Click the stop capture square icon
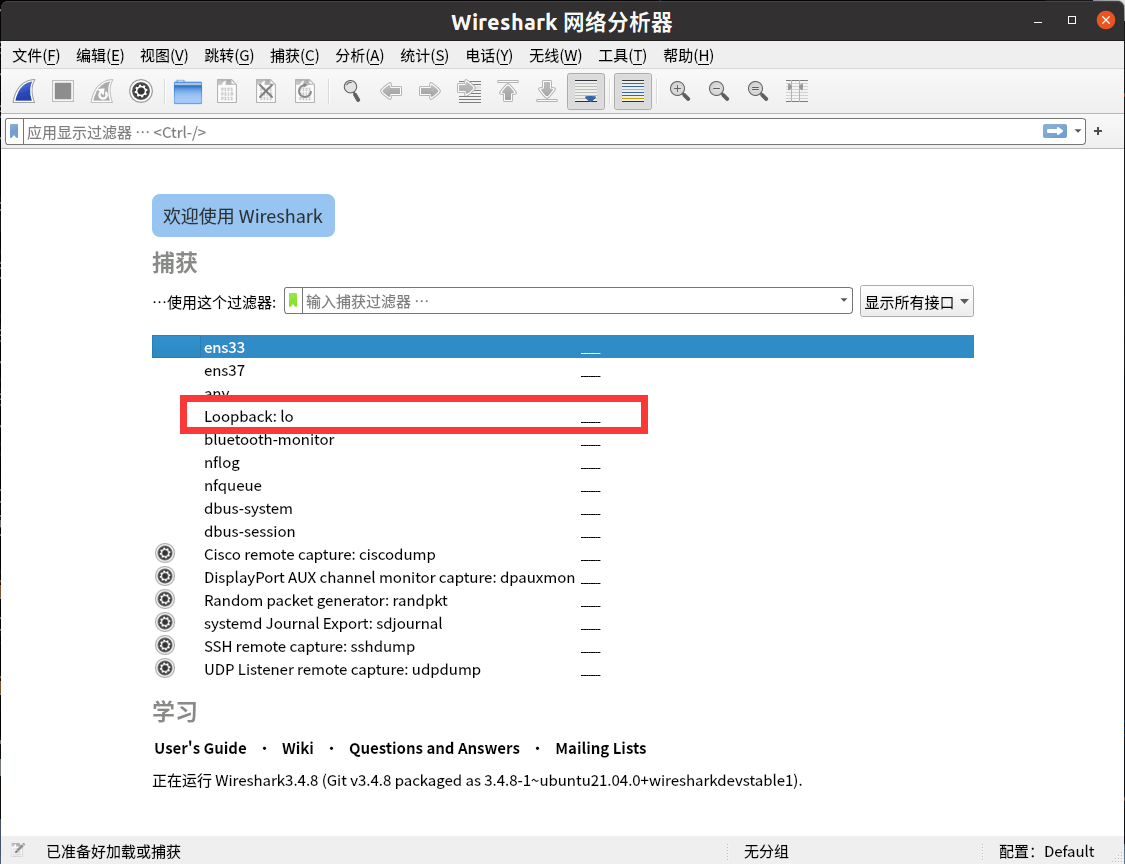 pos(63,91)
